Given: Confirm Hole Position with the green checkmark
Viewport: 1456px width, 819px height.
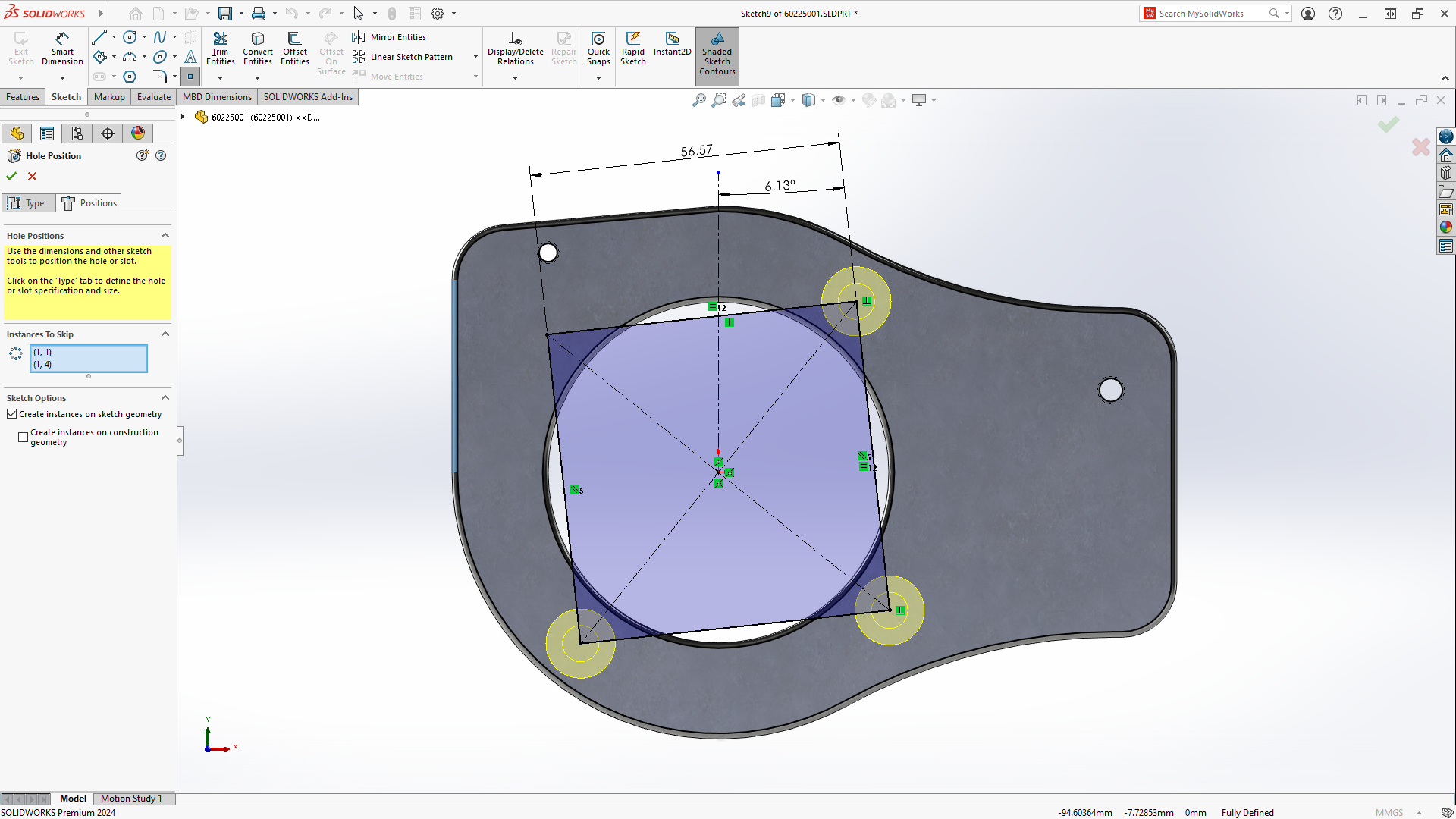Looking at the screenshot, I should [11, 176].
